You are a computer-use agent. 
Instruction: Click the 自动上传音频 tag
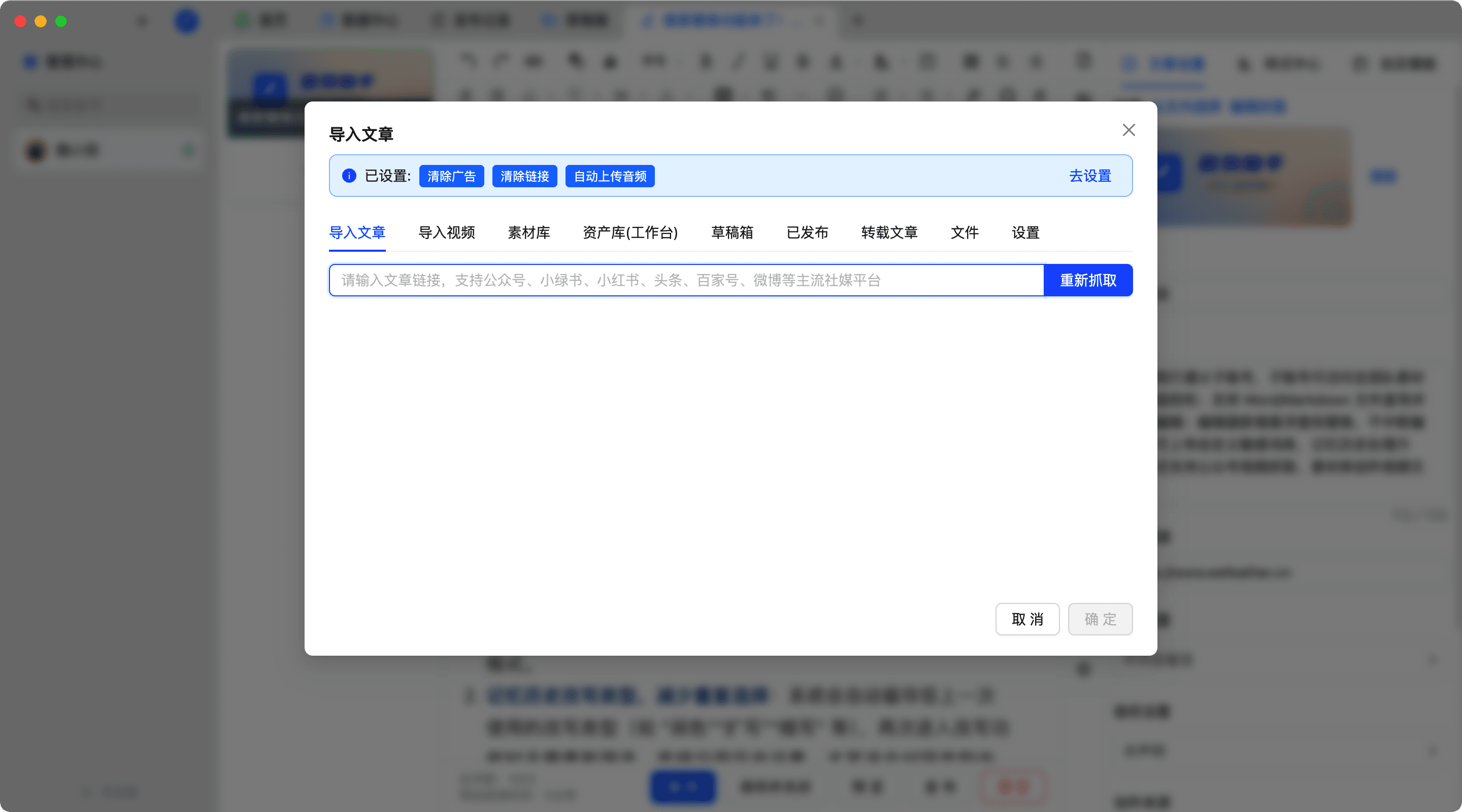(x=610, y=177)
